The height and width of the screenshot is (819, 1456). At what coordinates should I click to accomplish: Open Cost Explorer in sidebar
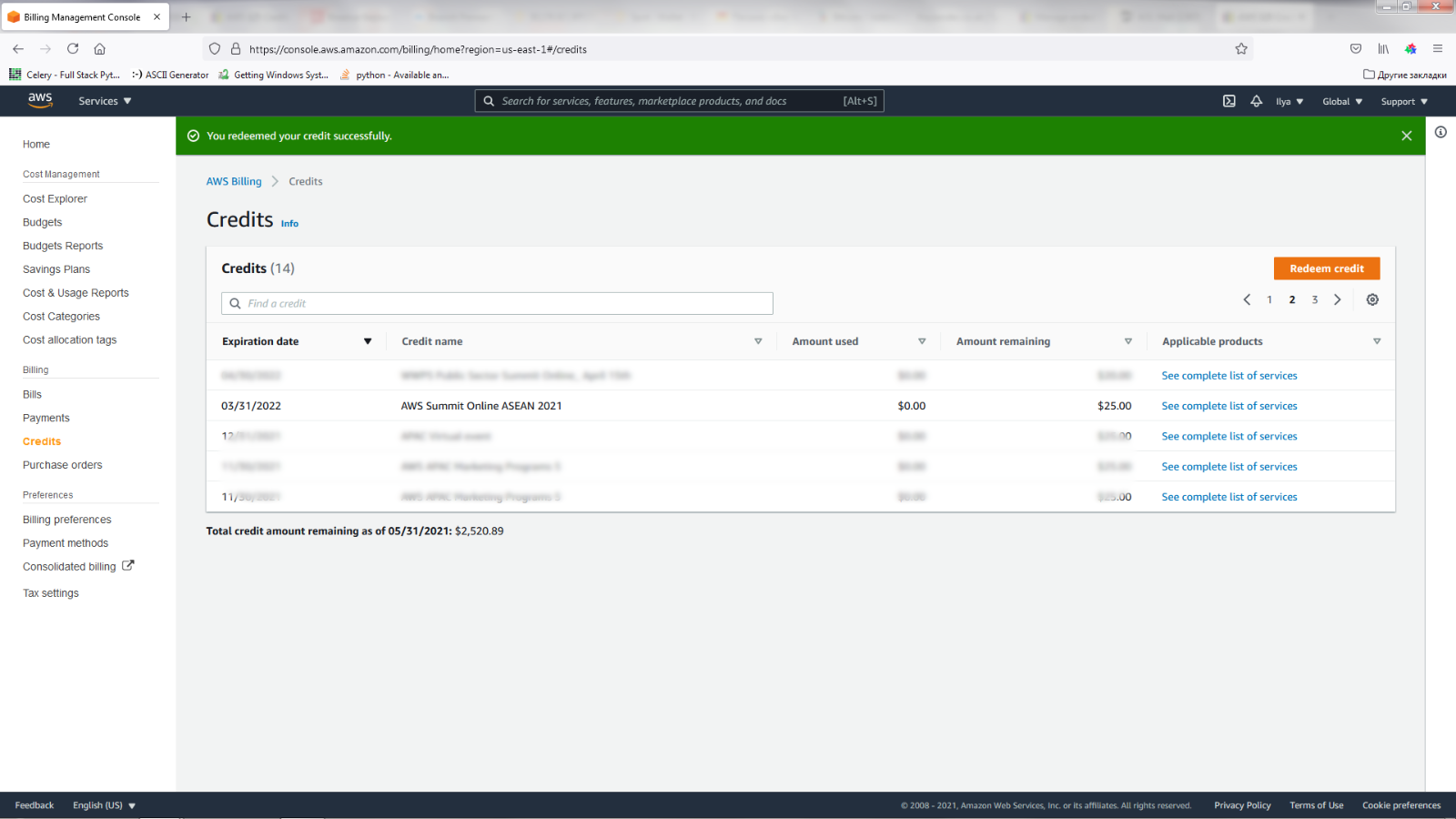(55, 198)
